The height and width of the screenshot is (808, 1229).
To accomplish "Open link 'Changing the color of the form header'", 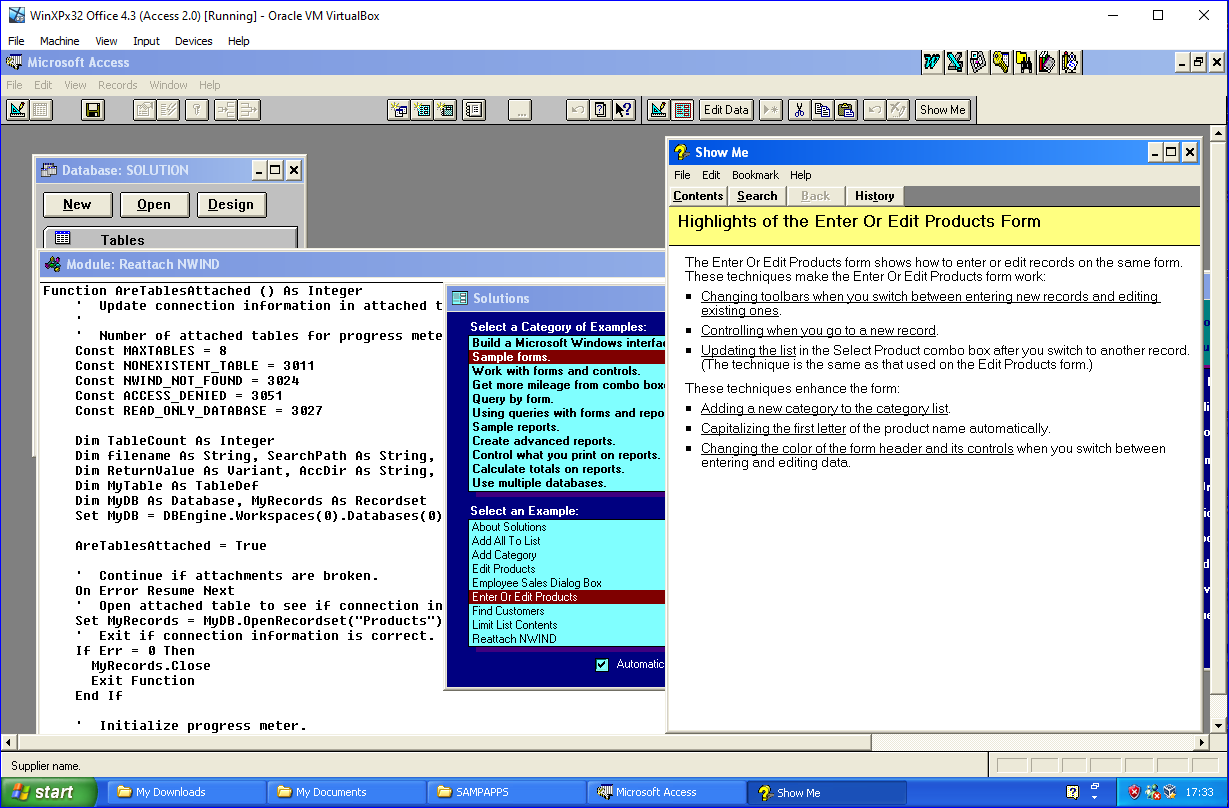I will 857,448.
